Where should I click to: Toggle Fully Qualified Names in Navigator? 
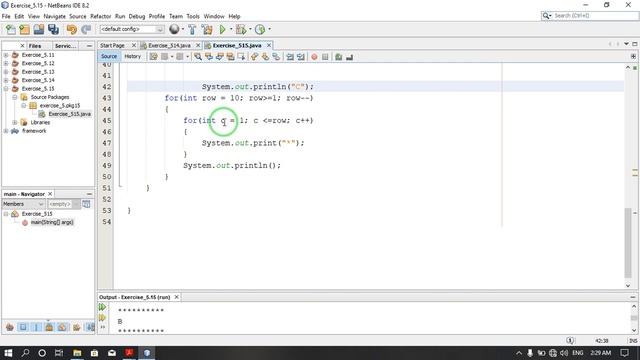coord(76,327)
